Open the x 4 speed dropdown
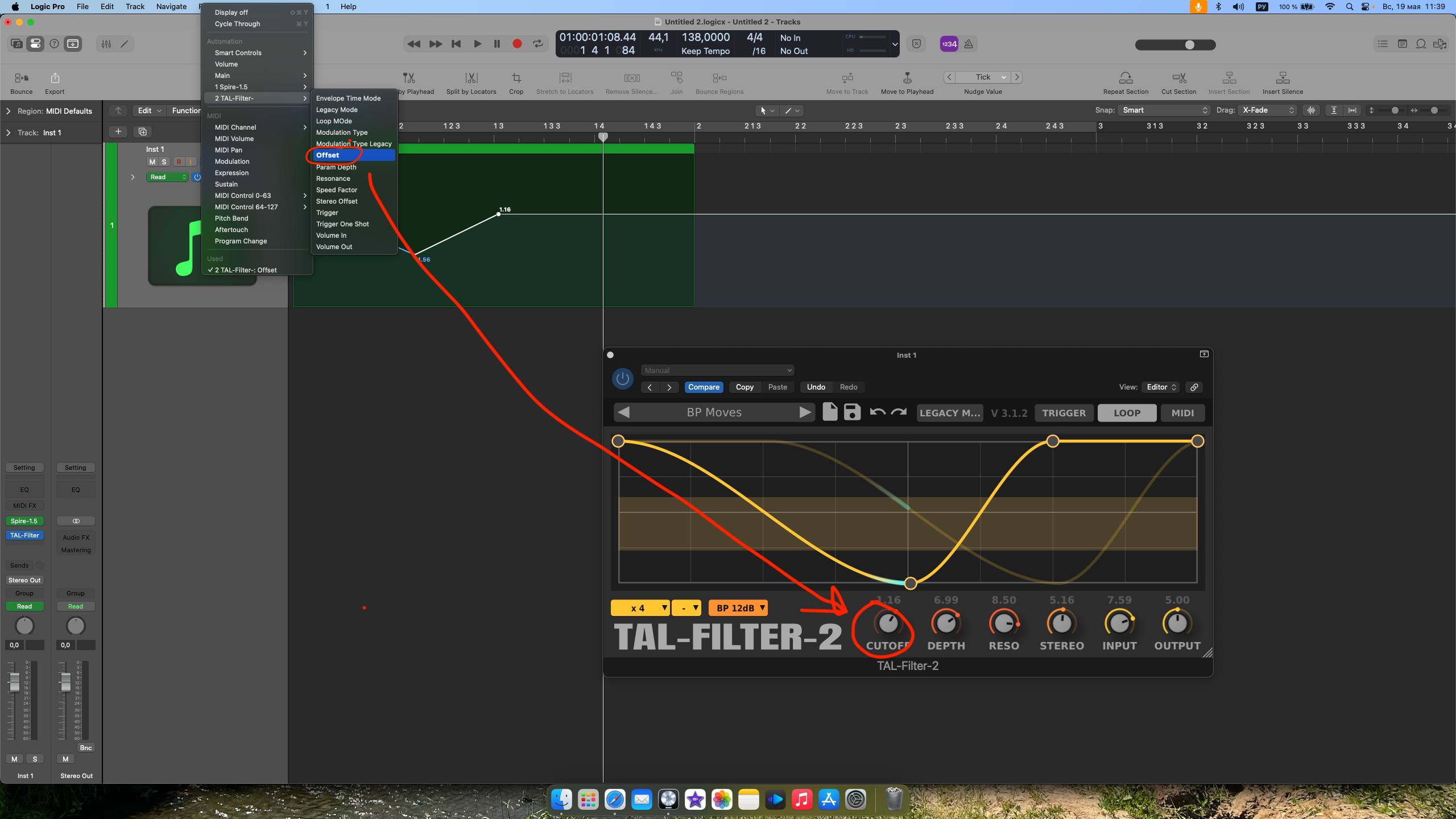 point(640,608)
